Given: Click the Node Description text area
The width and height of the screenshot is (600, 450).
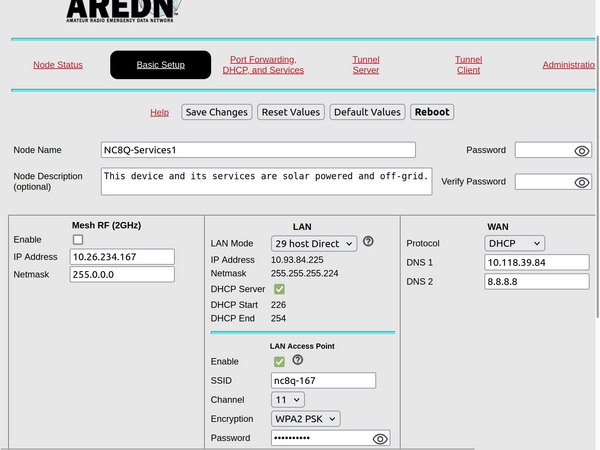Looking at the screenshot, I should click(x=267, y=181).
